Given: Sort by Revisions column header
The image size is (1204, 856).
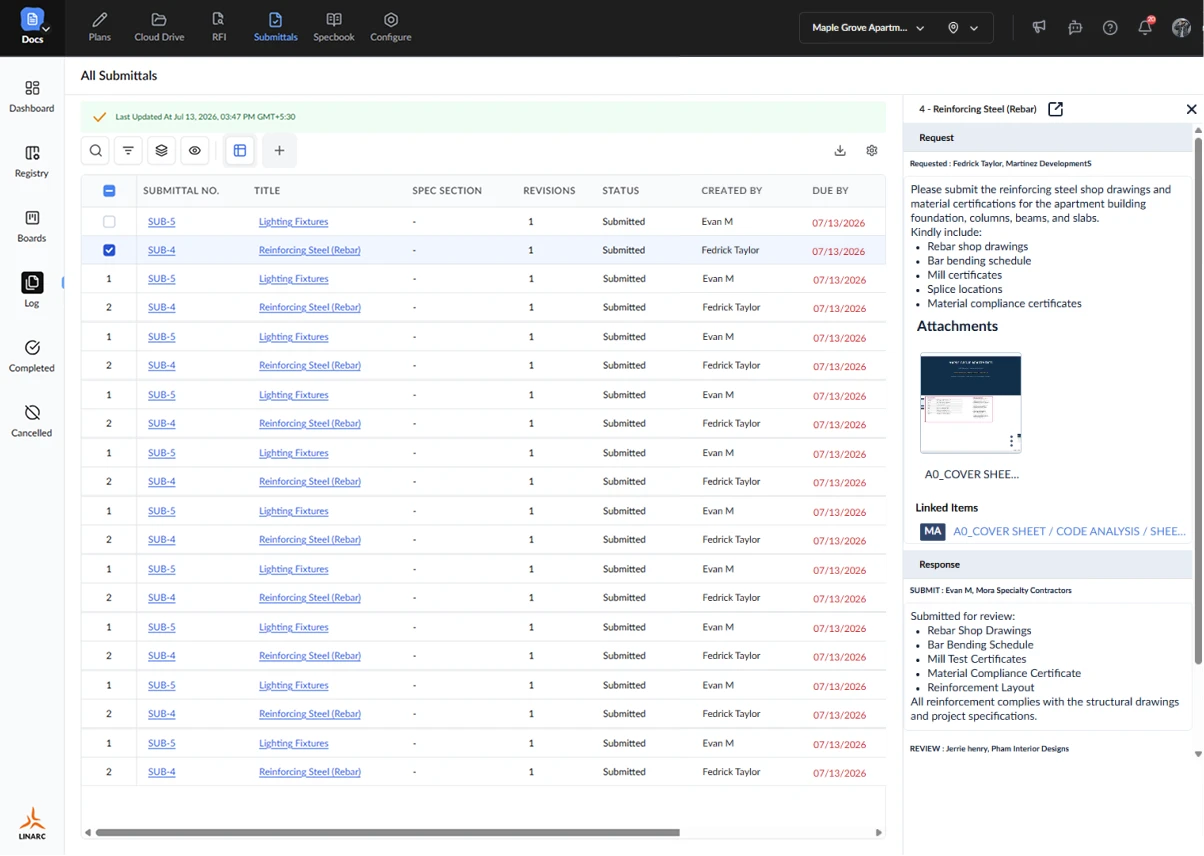Looking at the screenshot, I should click(549, 191).
